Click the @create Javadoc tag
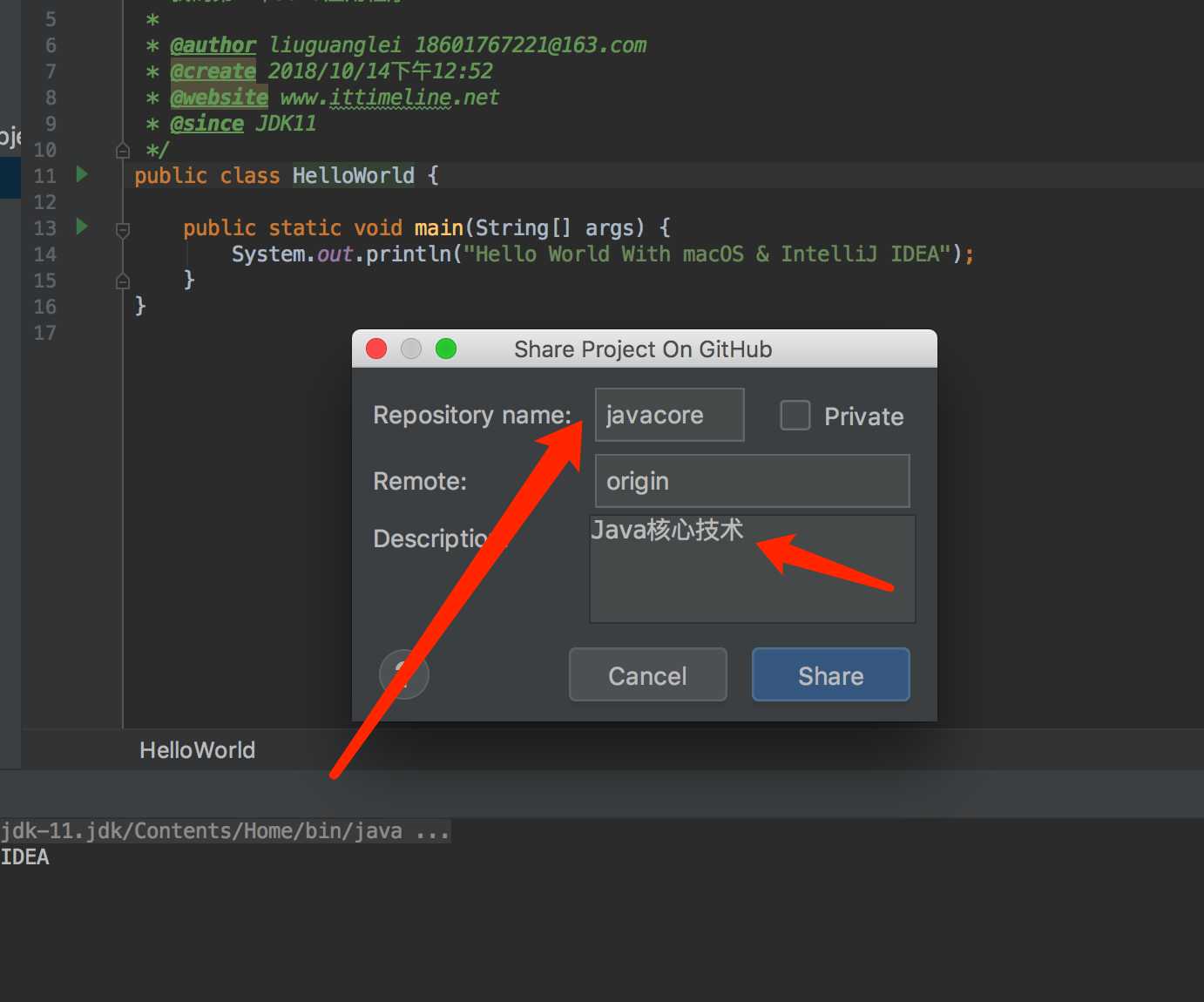Image resolution: width=1204 pixels, height=1002 pixels. (x=213, y=71)
